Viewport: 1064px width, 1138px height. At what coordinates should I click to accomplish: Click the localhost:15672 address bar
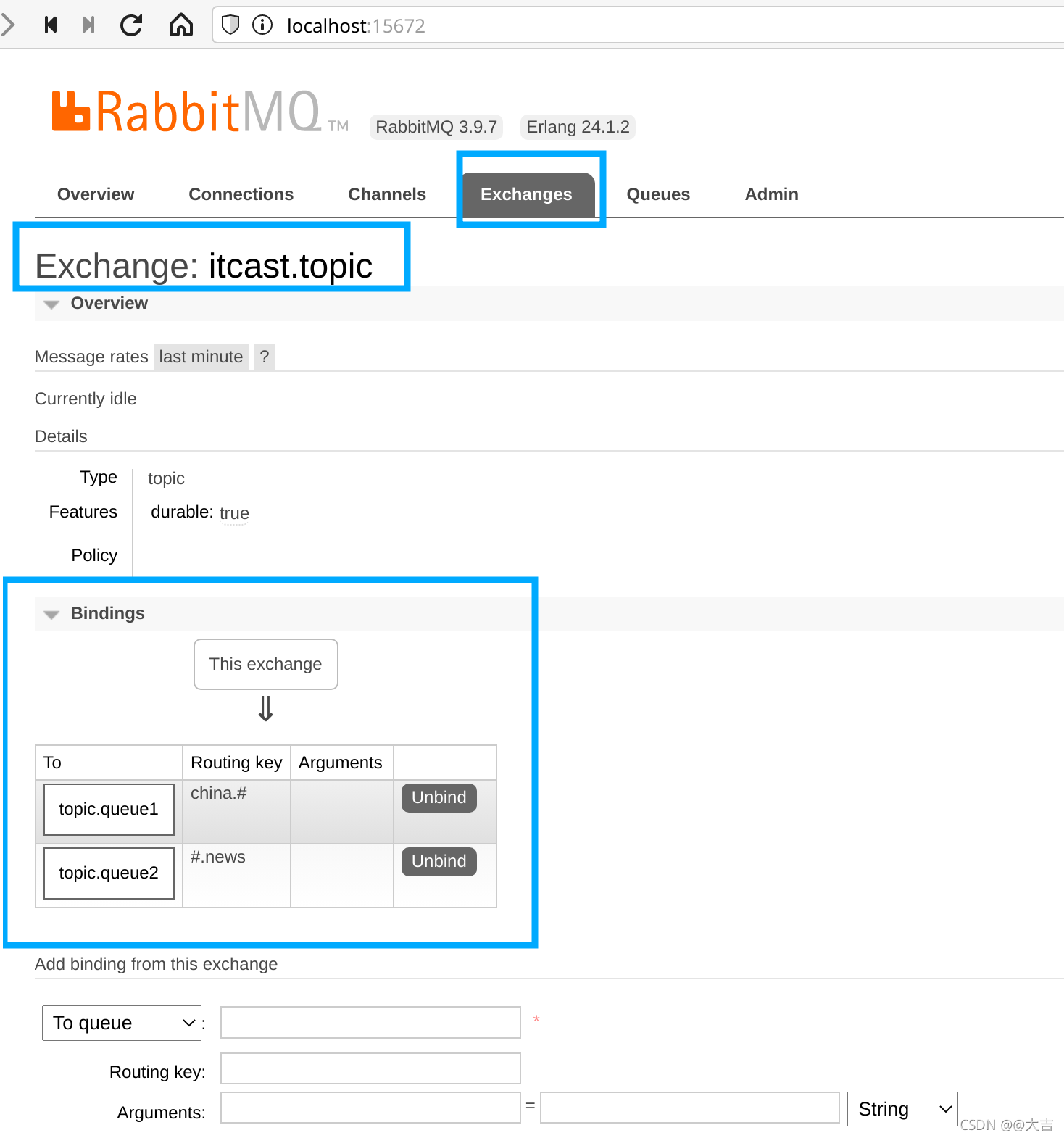tap(638, 25)
